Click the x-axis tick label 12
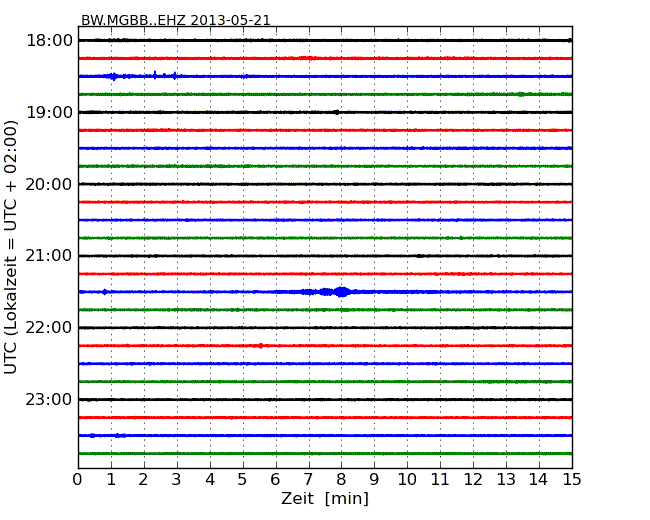 [x=473, y=480]
